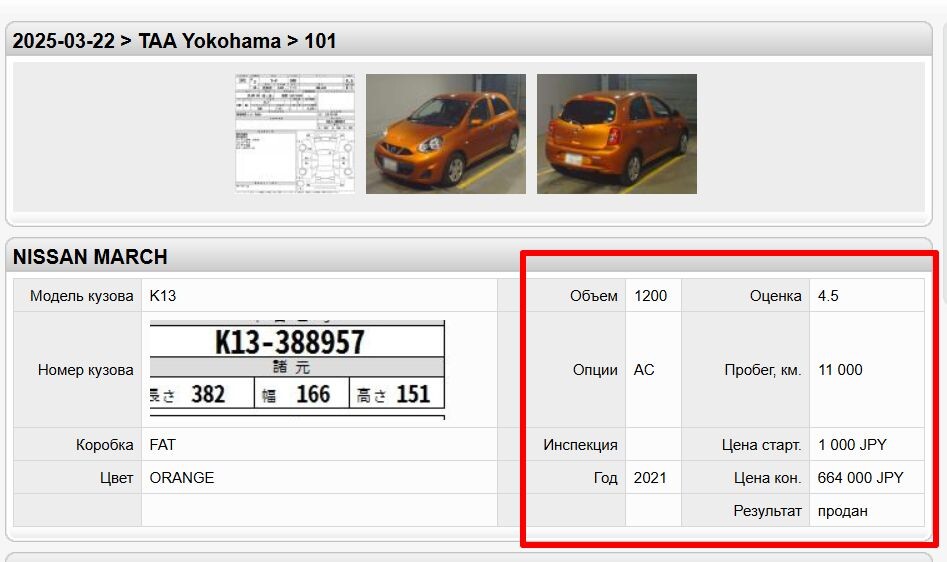Open the auction sheet thumbnail

295,134
